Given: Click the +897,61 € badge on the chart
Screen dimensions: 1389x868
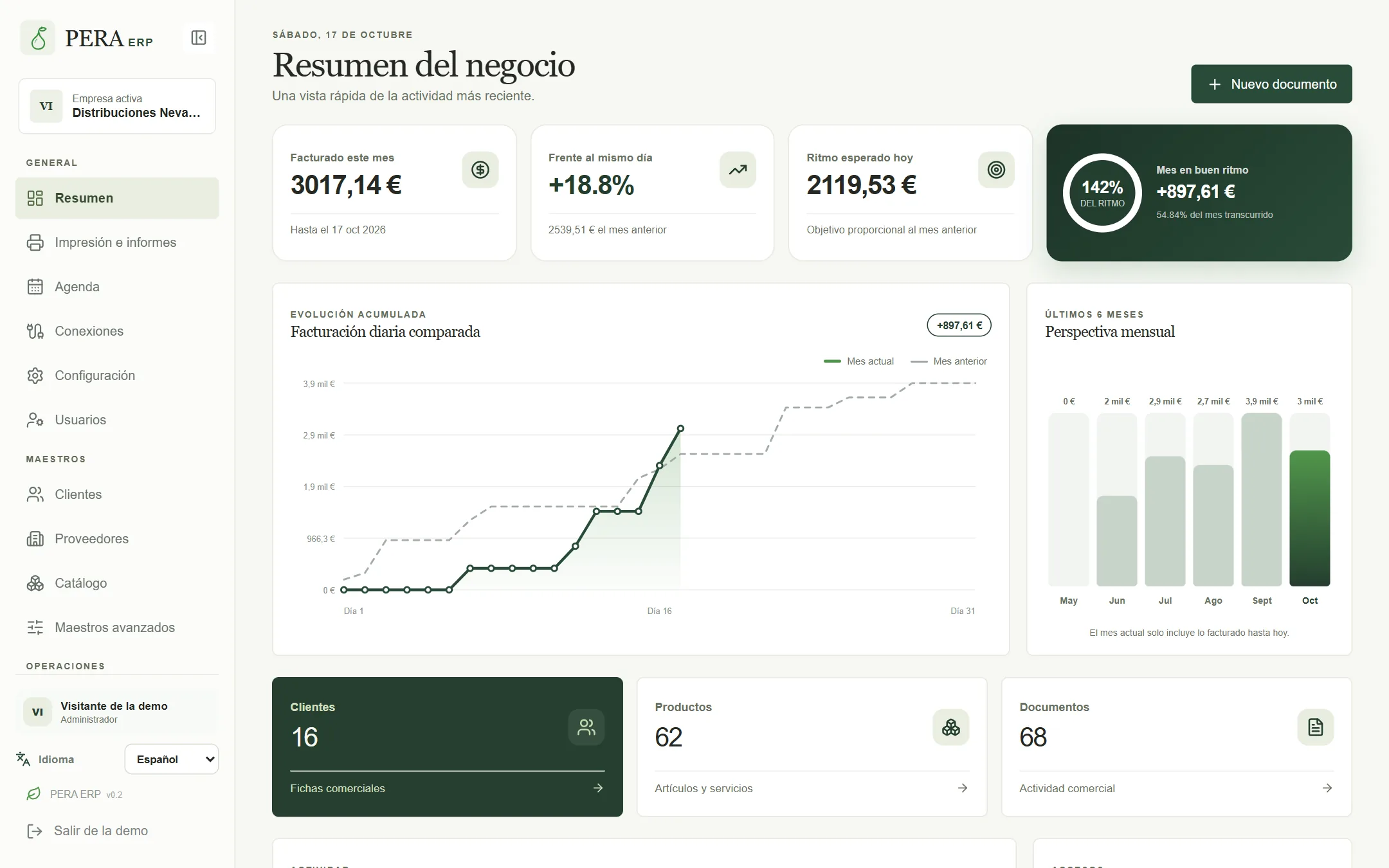Looking at the screenshot, I should [x=959, y=325].
